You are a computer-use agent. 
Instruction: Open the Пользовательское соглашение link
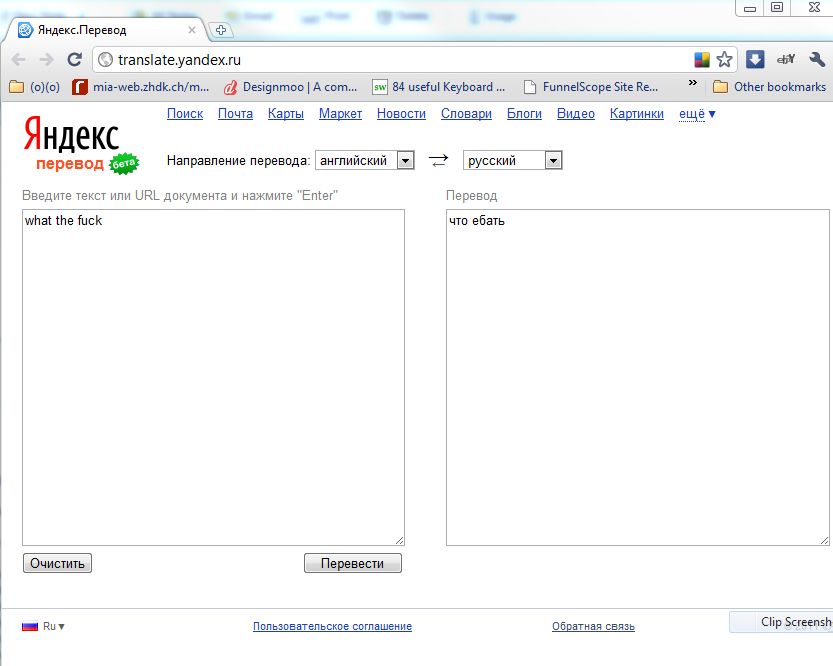[x=332, y=627]
